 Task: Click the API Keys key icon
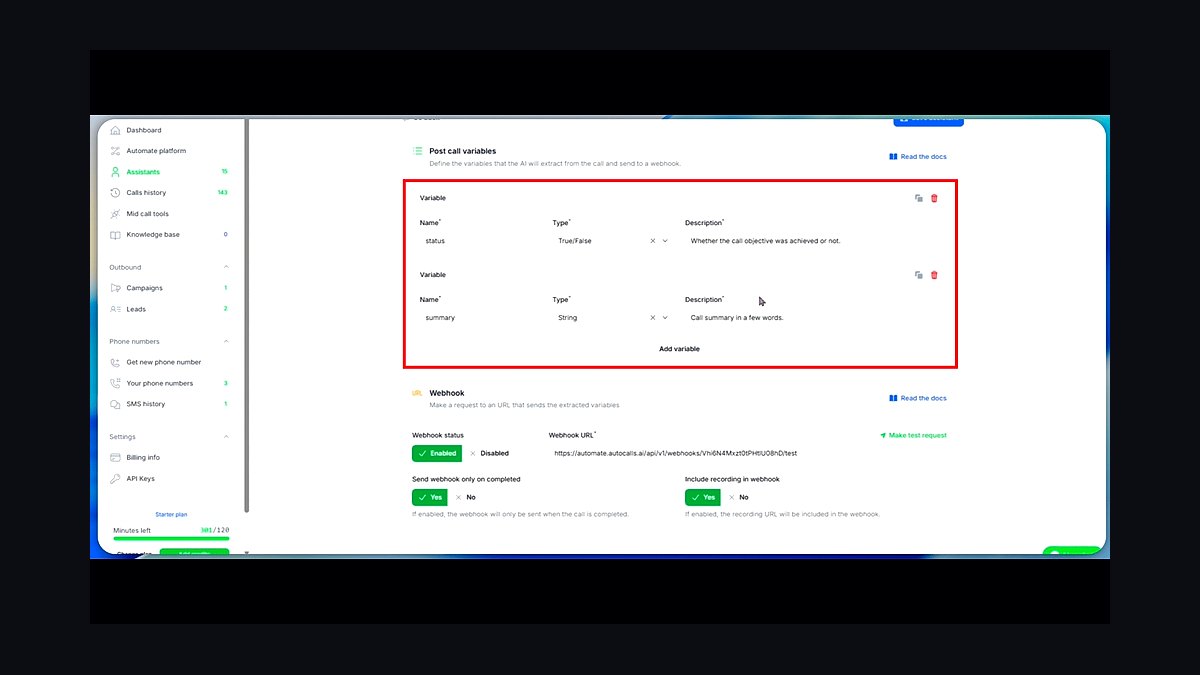[x=115, y=479]
